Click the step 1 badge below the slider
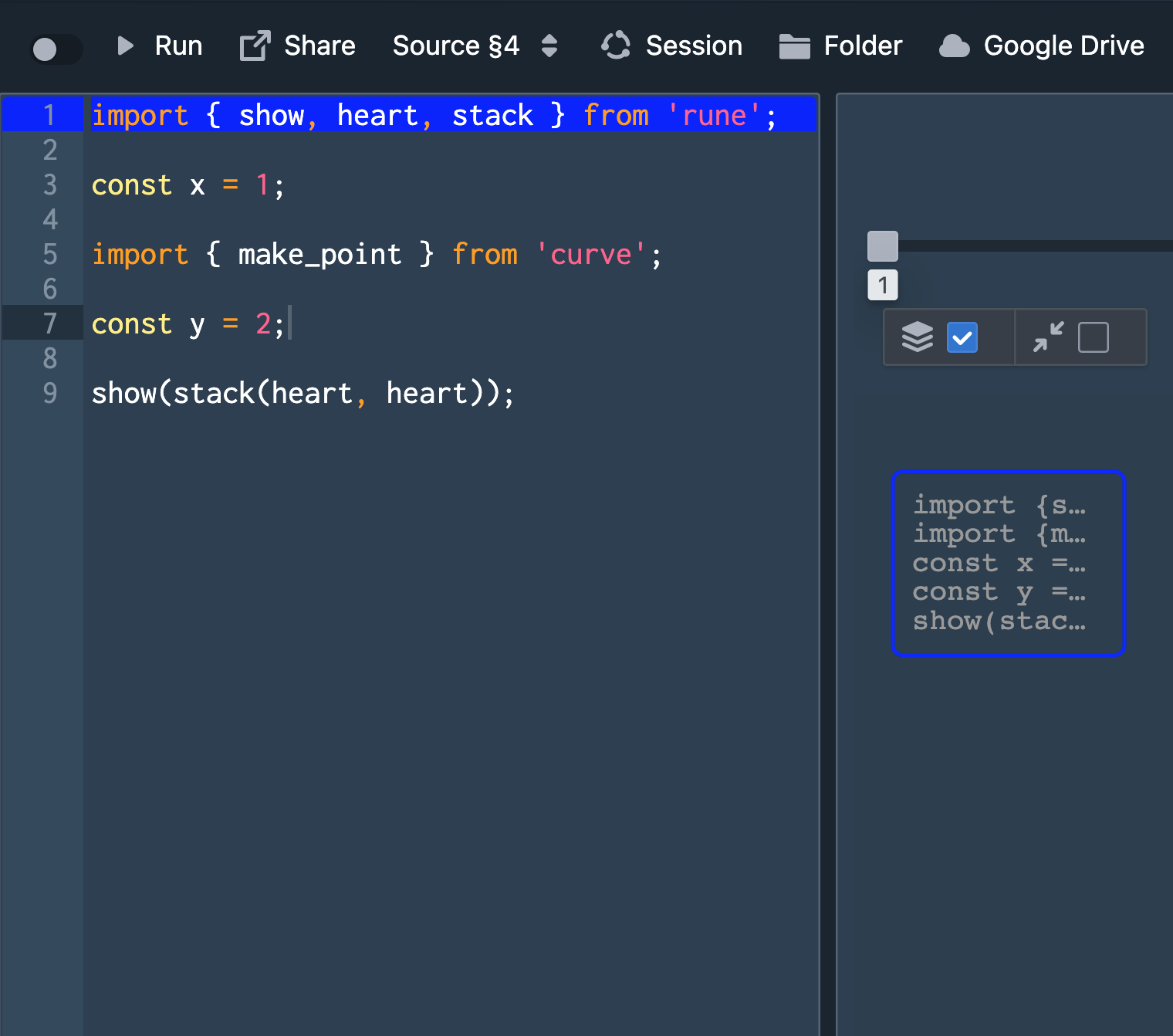Screen dimensions: 1173x1036 point(882,285)
